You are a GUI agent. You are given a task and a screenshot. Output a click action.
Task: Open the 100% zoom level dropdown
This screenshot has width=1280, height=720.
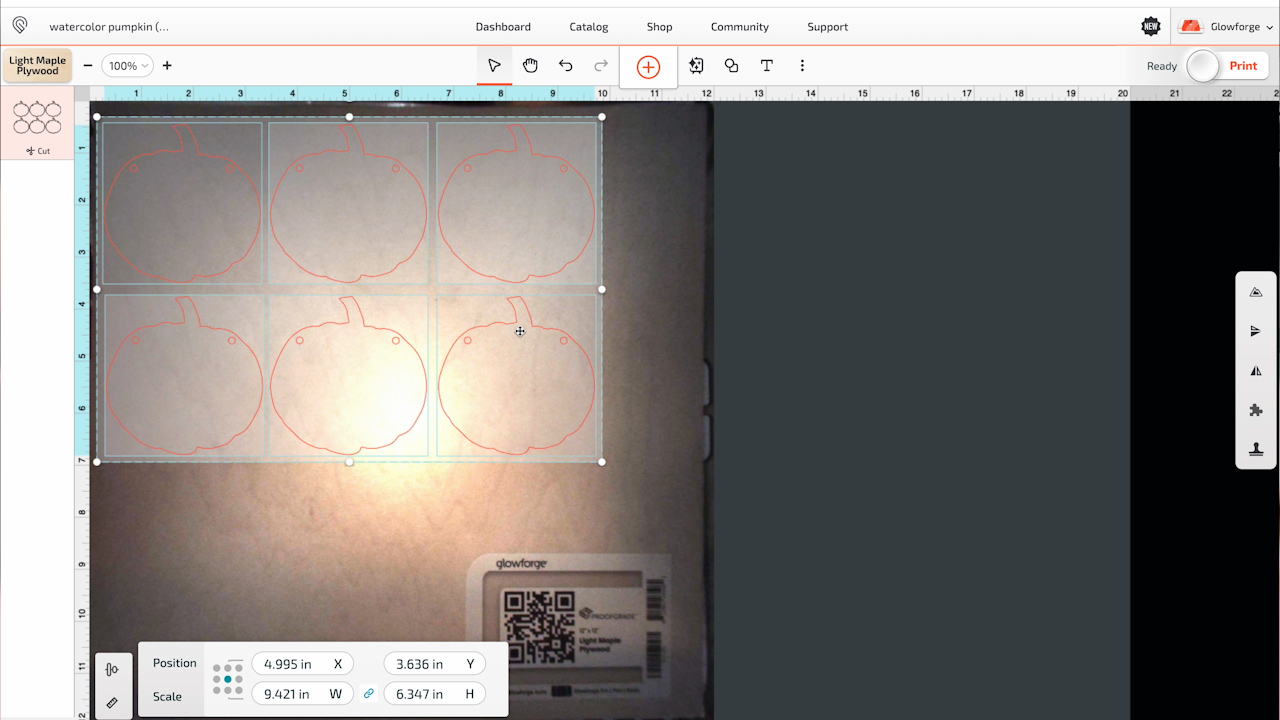[x=128, y=66]
